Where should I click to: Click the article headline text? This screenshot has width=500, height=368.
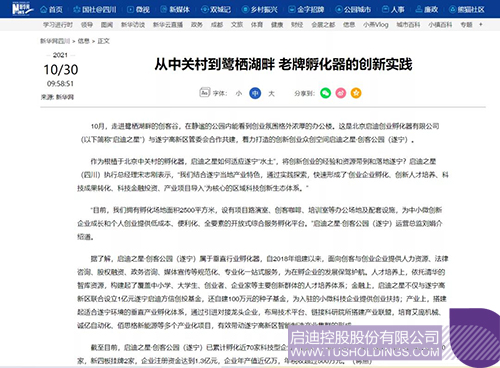[x=283, y=64]
